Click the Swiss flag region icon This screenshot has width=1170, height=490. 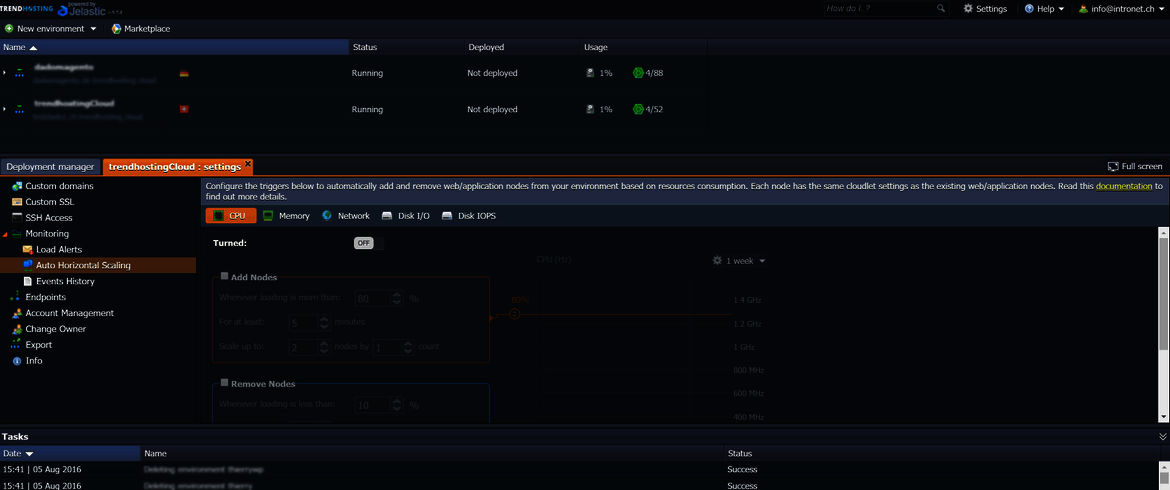click(184, 109)
